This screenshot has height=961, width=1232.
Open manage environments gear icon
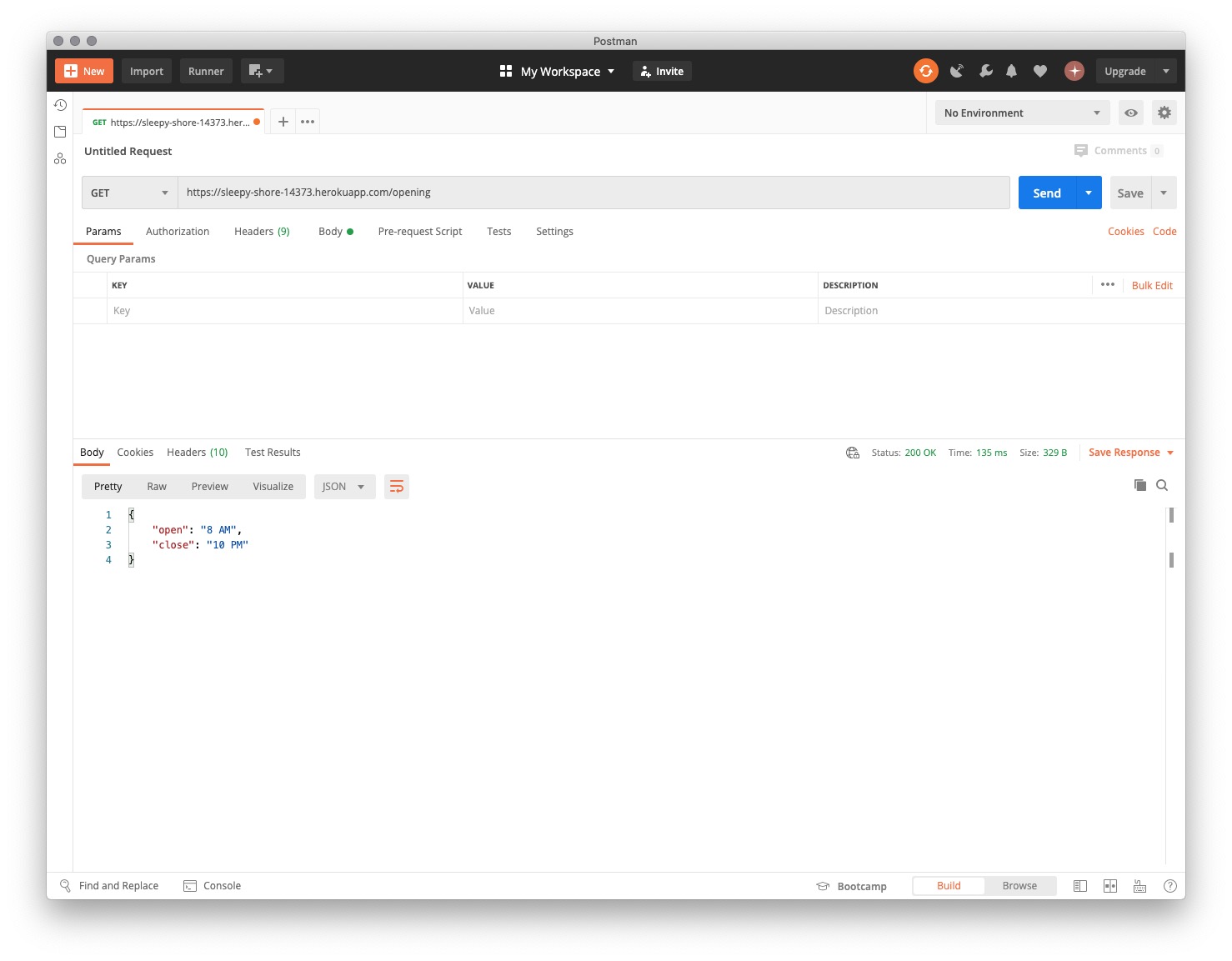click(1164, 113)
